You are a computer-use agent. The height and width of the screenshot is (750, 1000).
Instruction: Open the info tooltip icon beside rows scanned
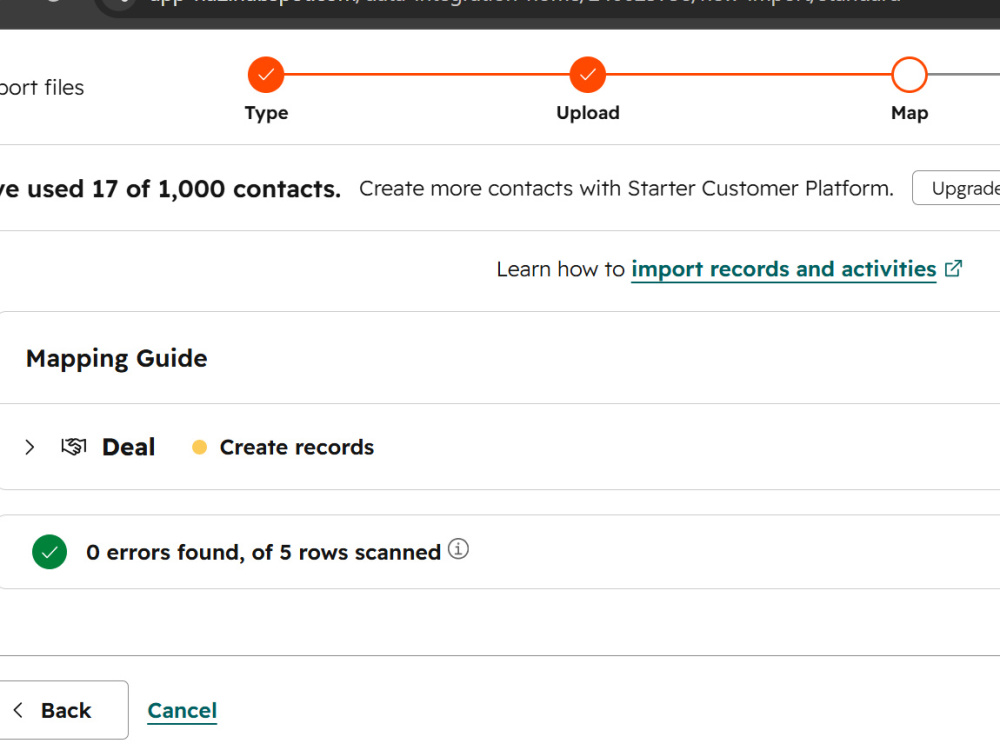pos(458,549)
